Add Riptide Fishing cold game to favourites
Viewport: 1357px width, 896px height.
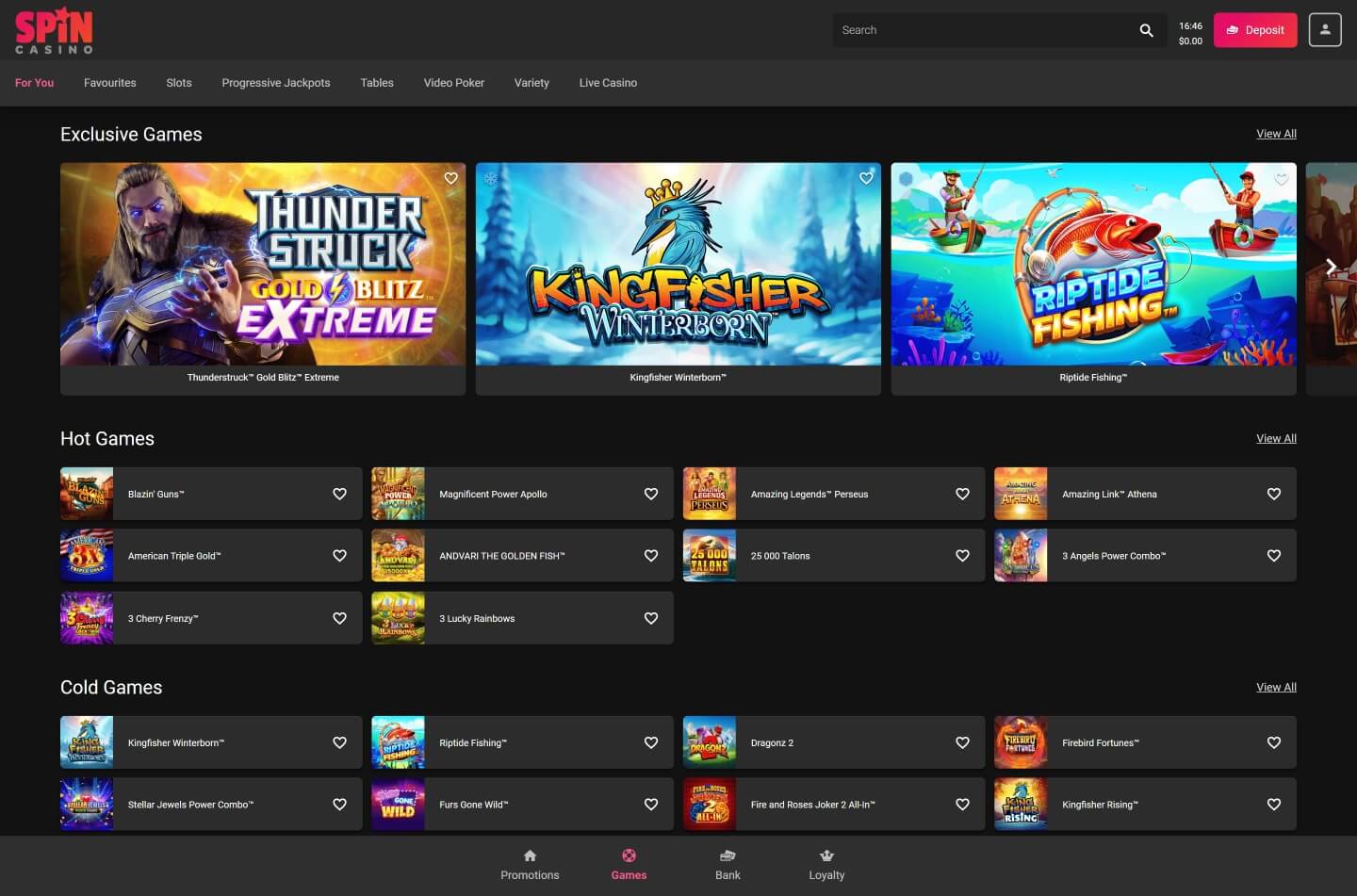pyautogui.click(x=650, y=742)
